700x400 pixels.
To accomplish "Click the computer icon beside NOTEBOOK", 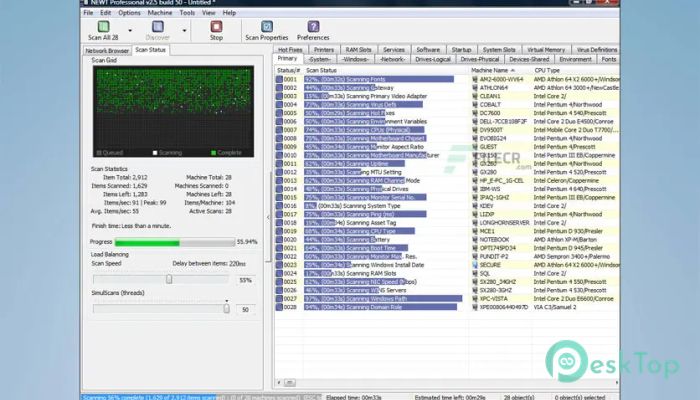I will click(x=475, y=239).
